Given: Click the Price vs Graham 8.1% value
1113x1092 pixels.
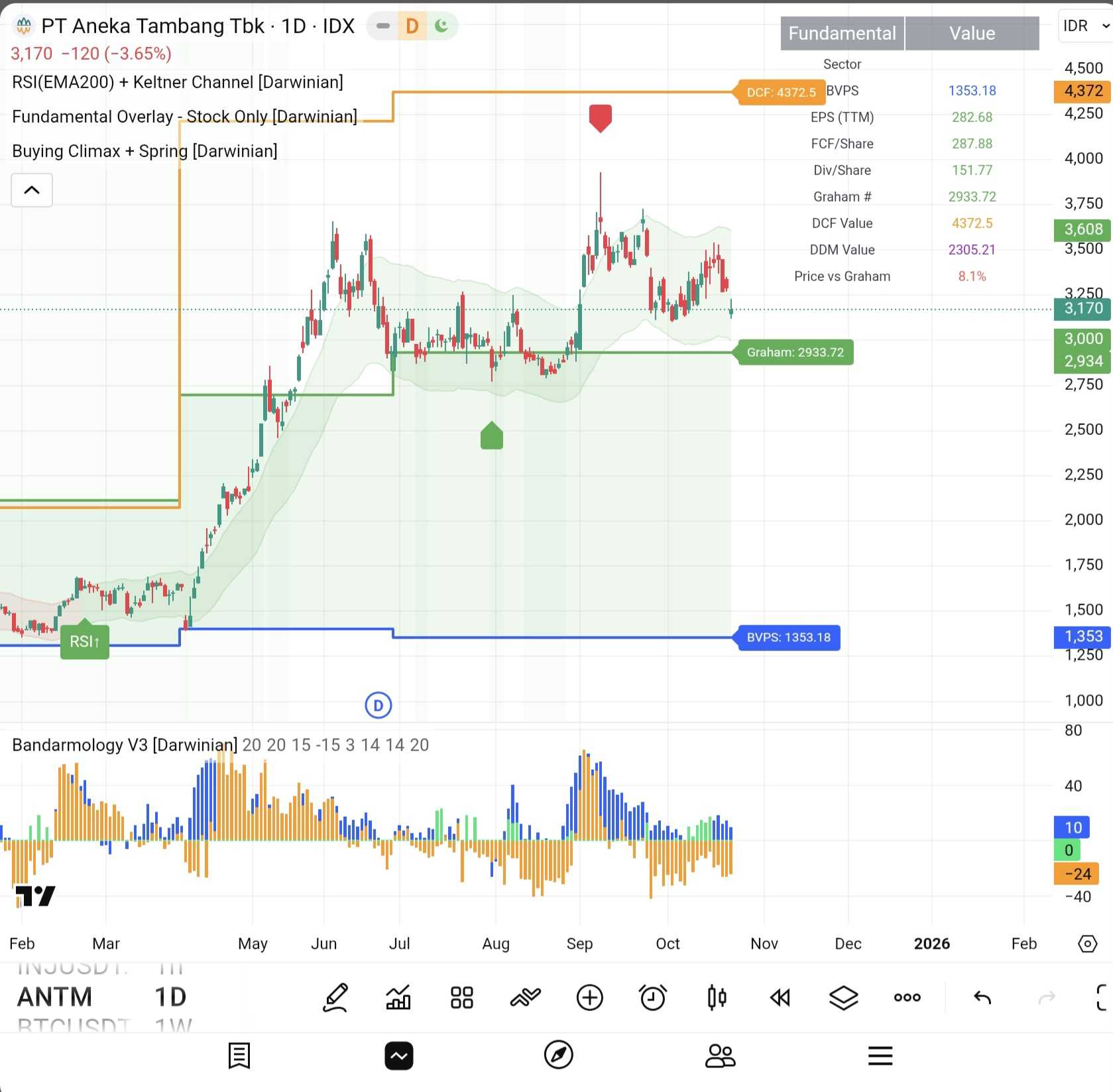Looking at the screenshot, I should tap(972, 276).
